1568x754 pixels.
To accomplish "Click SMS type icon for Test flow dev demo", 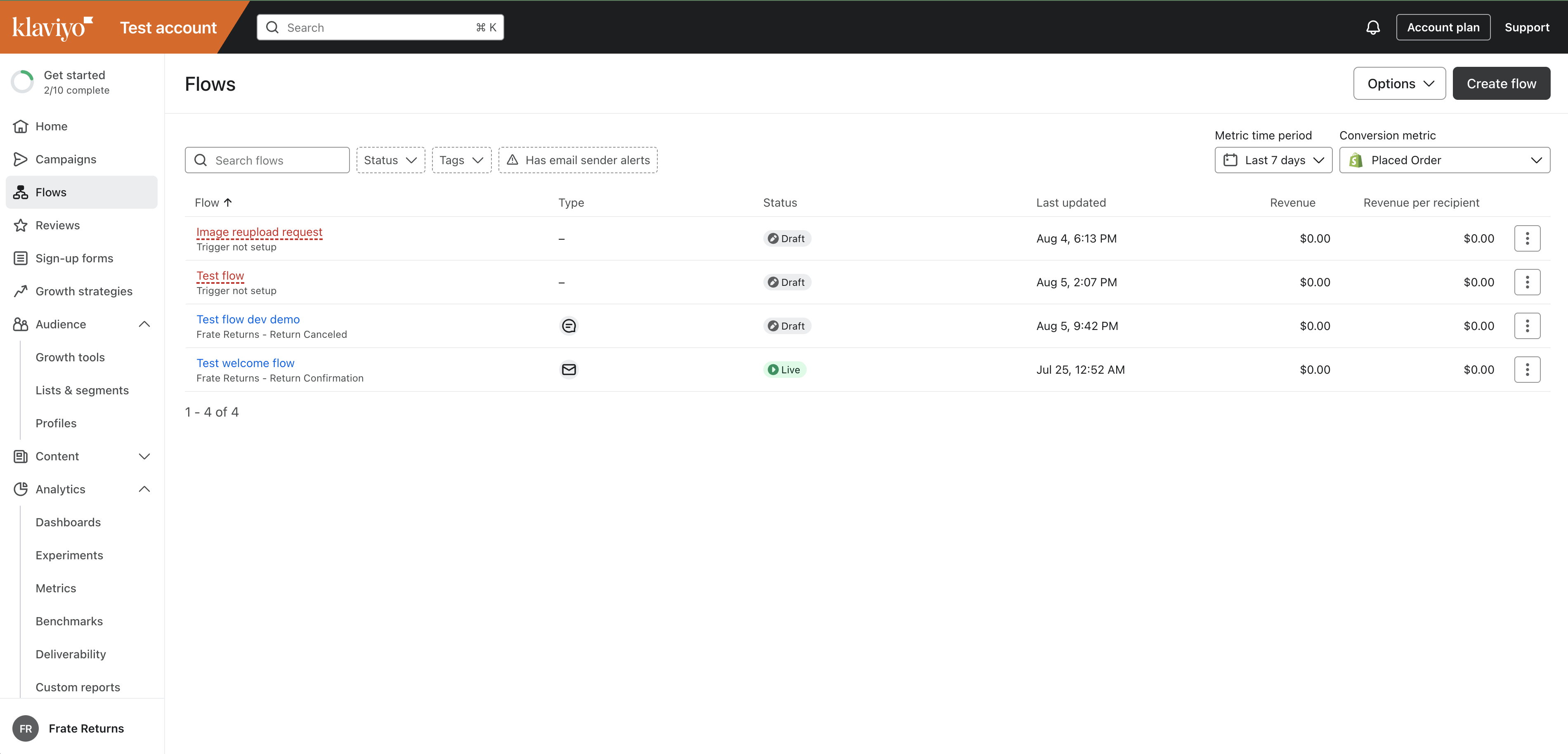I will point(569,326).
